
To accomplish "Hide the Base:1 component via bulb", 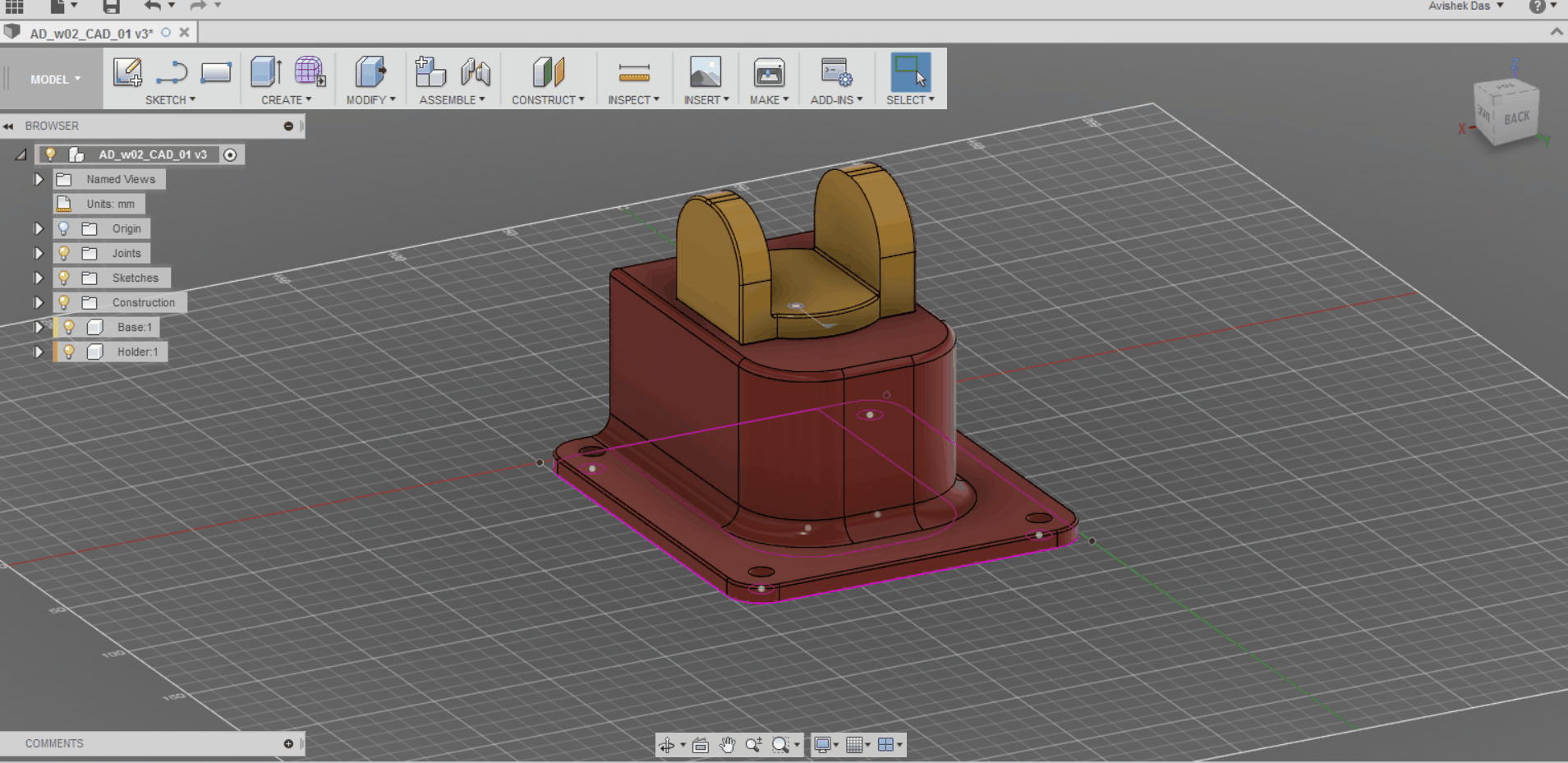I will click(69, 327).
